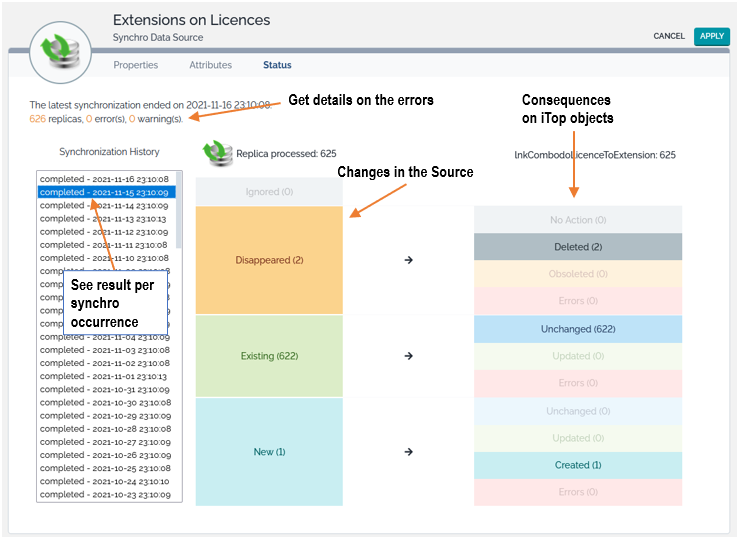Image resolution: width=737 pixels, height=537 pixels.
Task: Click the New (1) teal block
Action: [269, 452]
